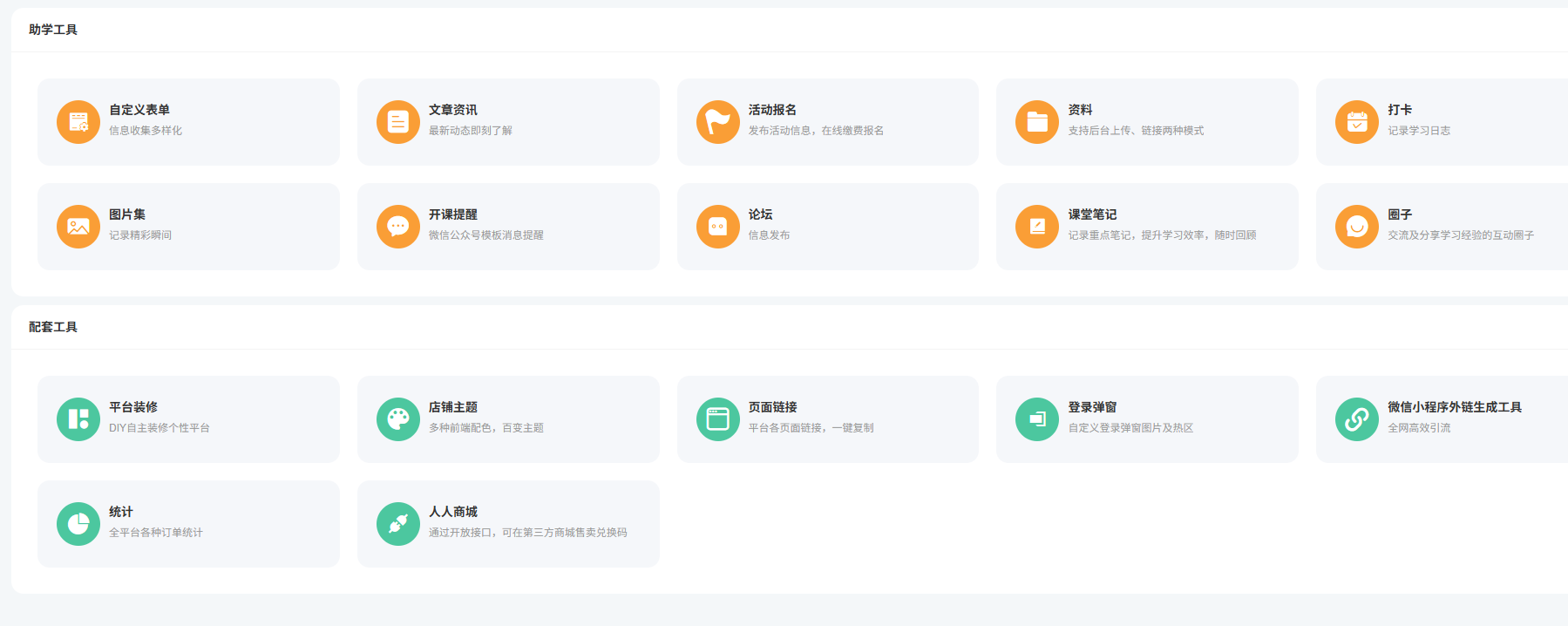Select the 店铺主题 palette icon
This screenshot has height=626, width=1568.
398,419
